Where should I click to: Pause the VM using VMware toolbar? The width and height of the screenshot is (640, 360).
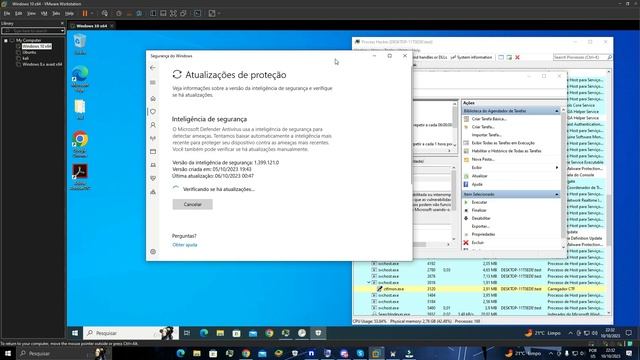click(85, 13)
